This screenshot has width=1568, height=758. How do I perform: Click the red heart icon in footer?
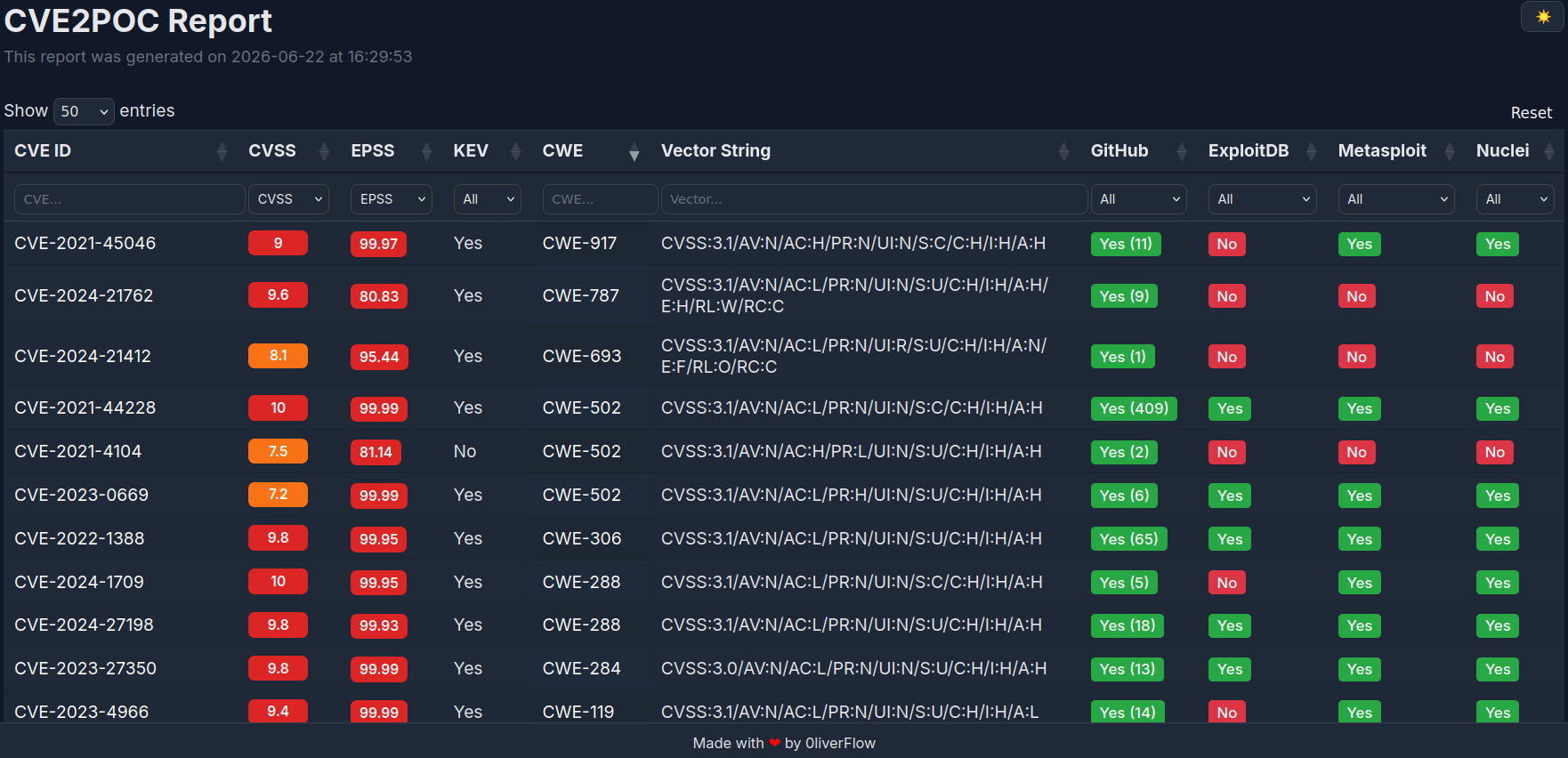[774, 743]
